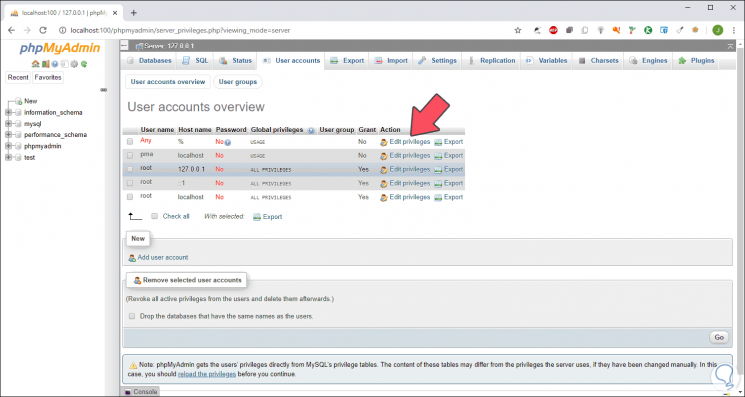This screenshot has height=397, width=745.
Task: Expand the phpmyadmin database node
Action: click(8, 146)
